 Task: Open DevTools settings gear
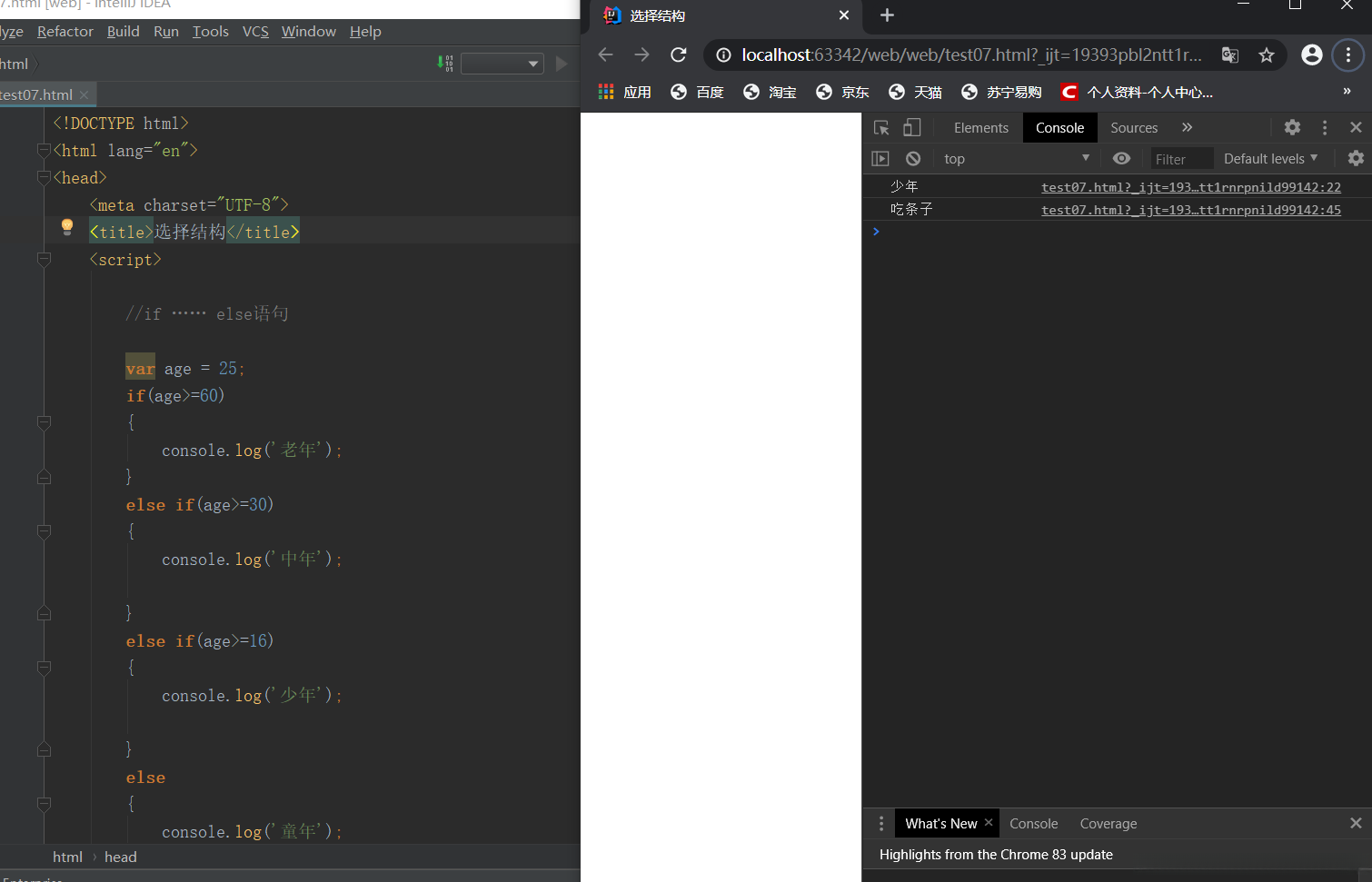(1292, 128)
